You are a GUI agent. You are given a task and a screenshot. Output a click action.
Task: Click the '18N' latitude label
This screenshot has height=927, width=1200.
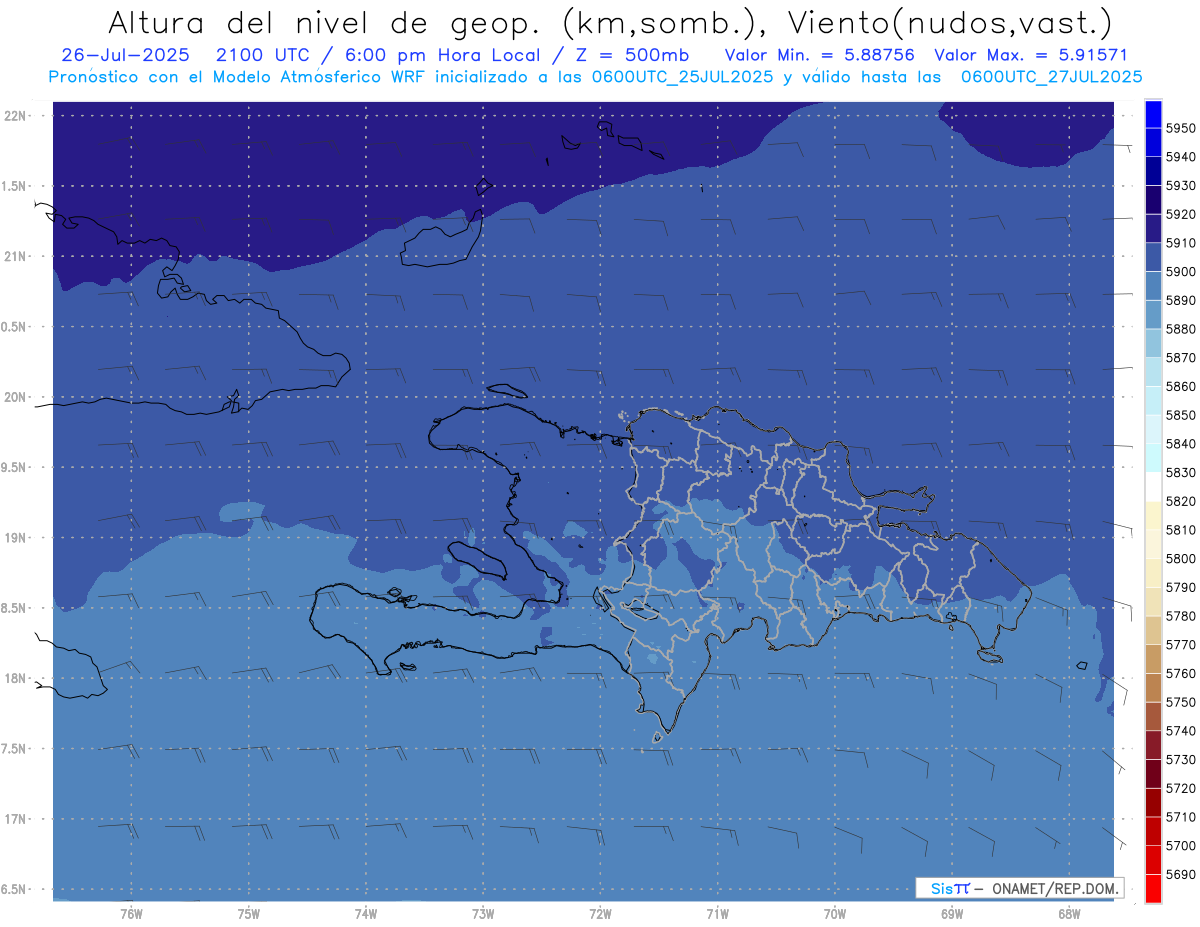click(x=15, y=678)
